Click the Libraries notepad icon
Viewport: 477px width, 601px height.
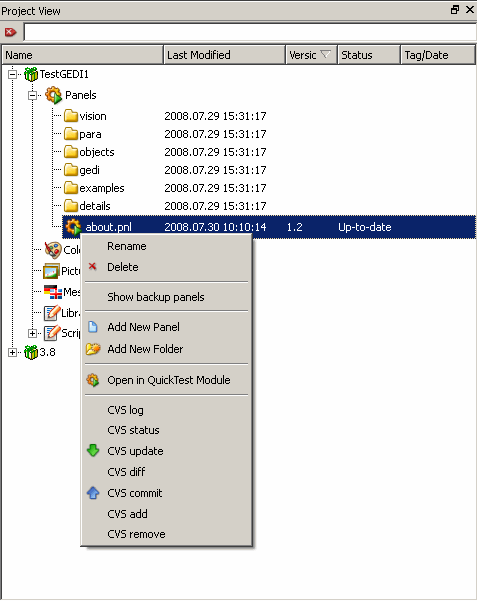[x=52, y=313]
